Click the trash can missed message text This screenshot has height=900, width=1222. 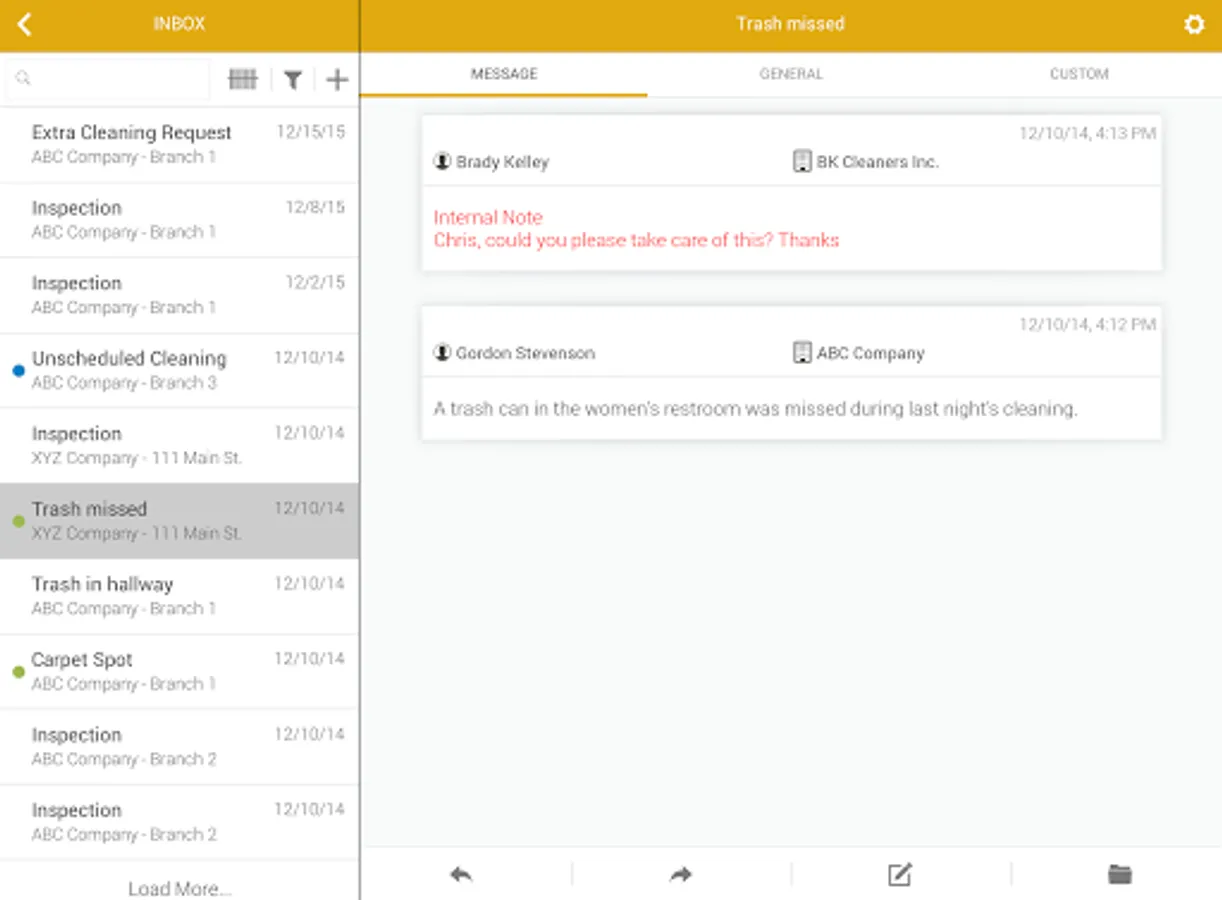pyautogui.click(x=755, y=409)
